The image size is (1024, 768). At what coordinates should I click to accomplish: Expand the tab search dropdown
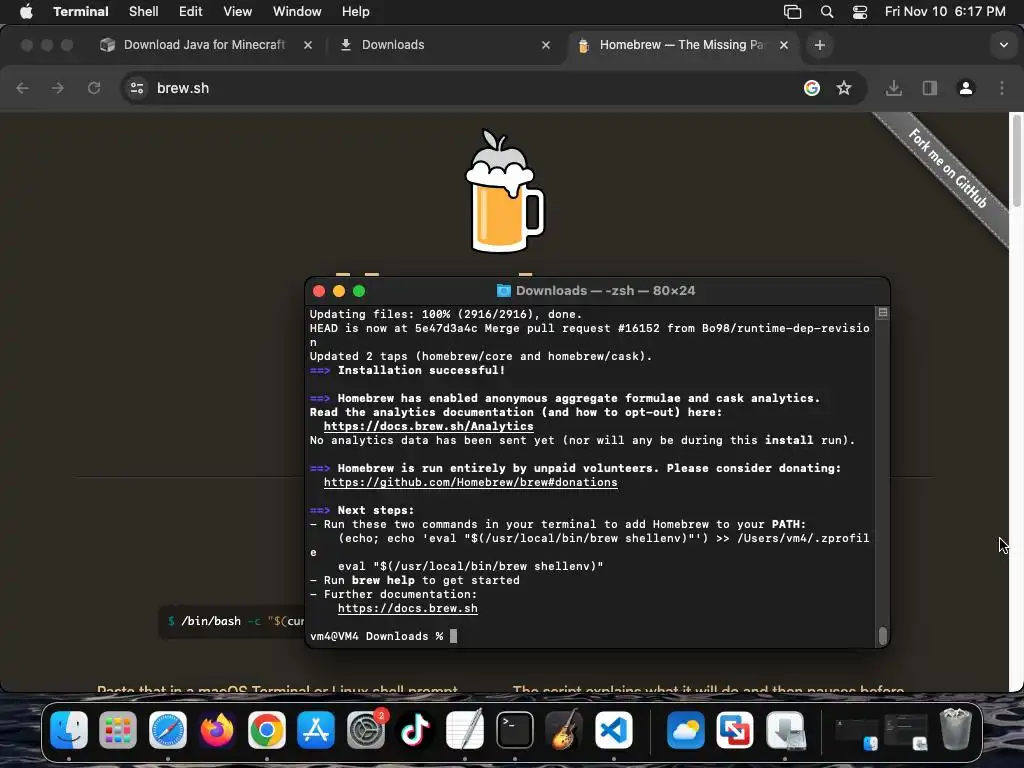[1003, 45]
